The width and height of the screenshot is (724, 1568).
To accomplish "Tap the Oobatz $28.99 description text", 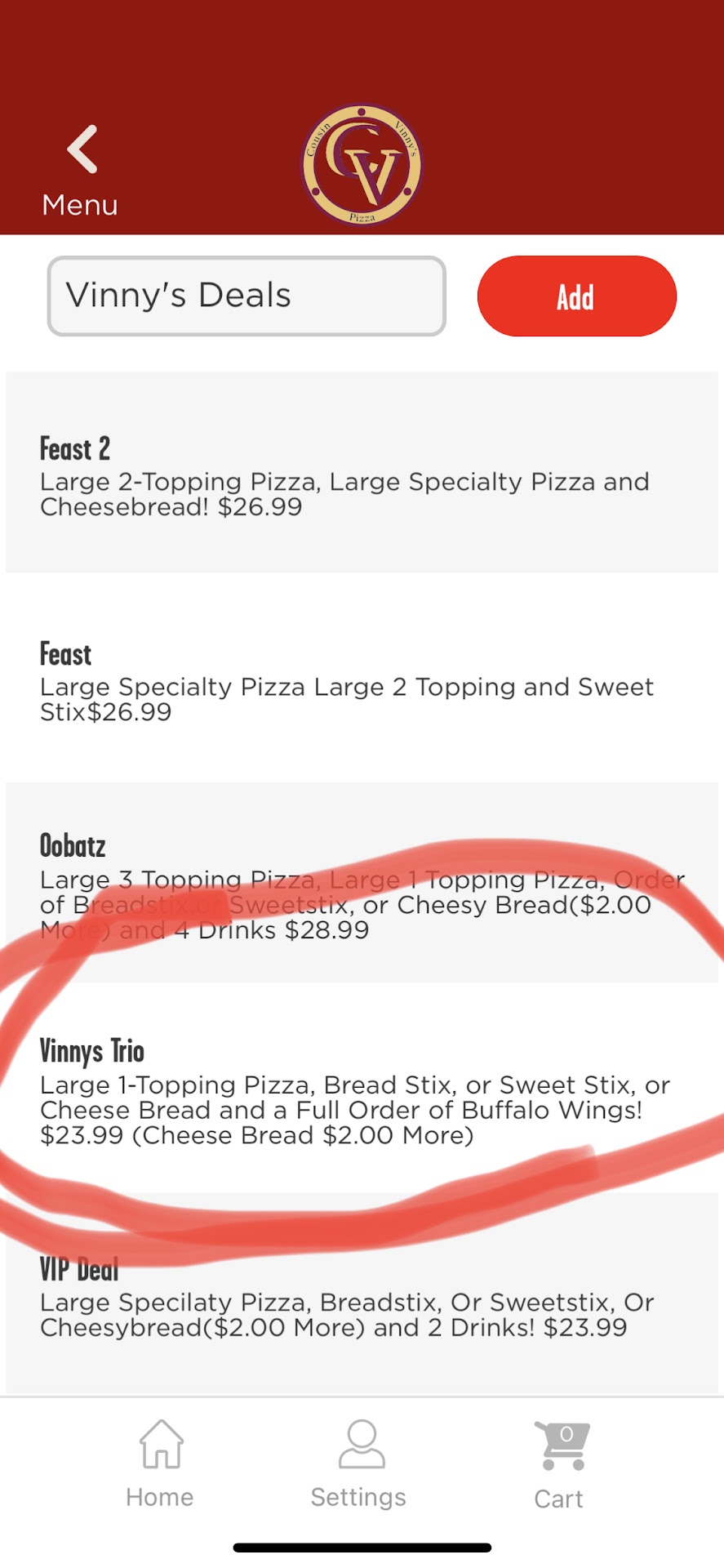I will click(x=362, y=905).
